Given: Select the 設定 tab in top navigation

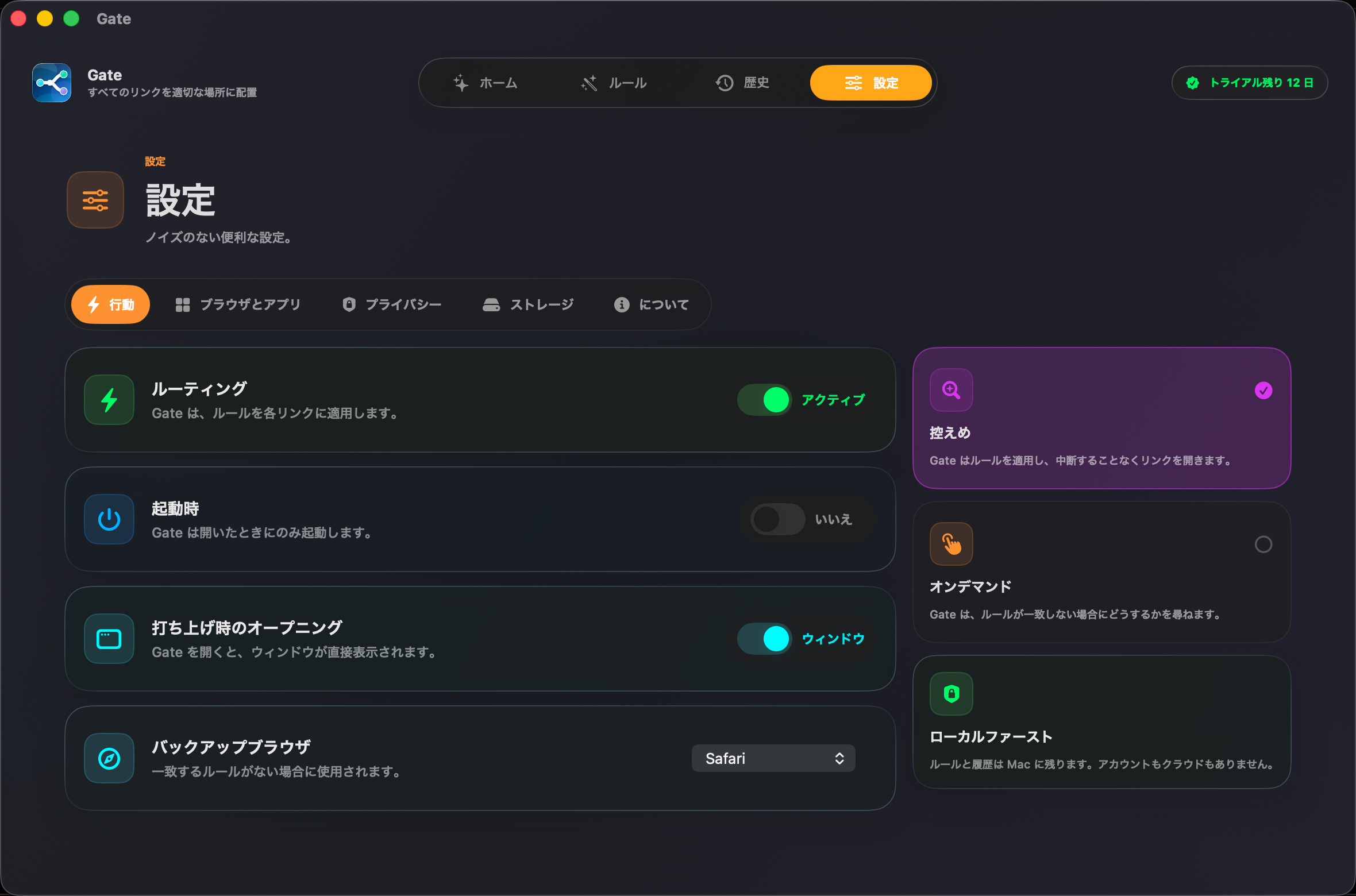Looking at the screenshot, I should pos(871,83).
